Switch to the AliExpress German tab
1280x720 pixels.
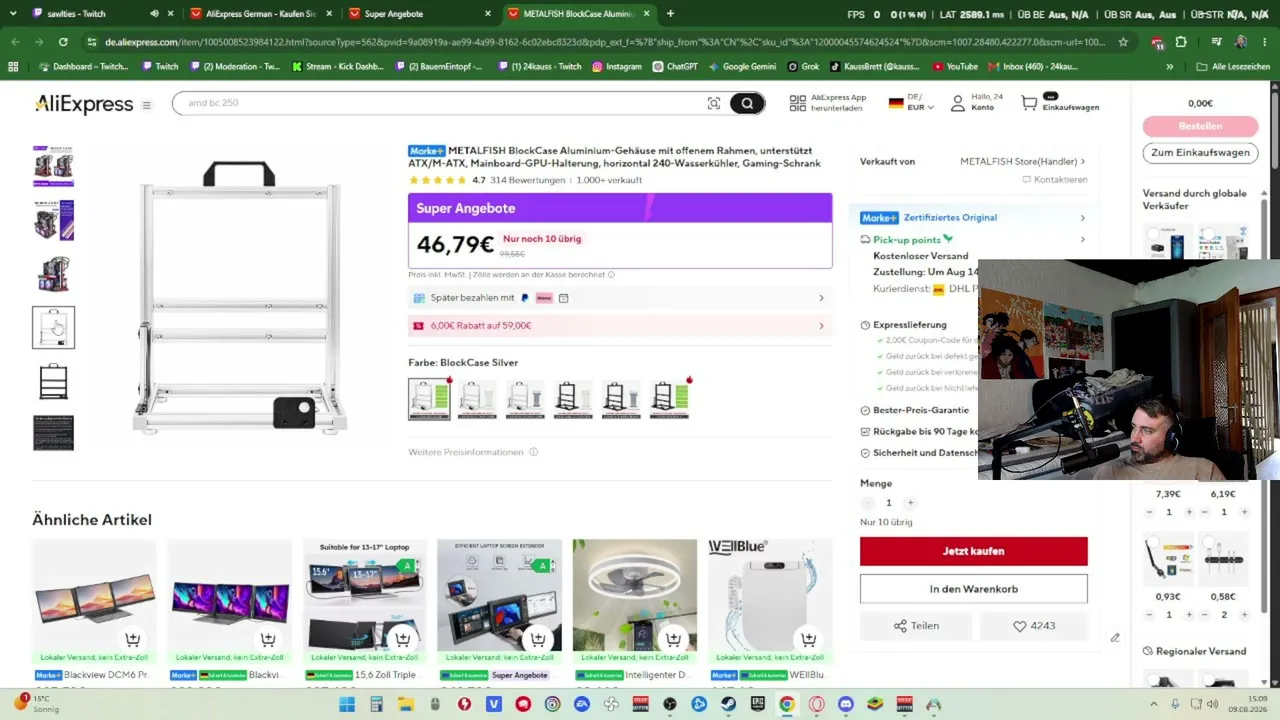(260, 14)
